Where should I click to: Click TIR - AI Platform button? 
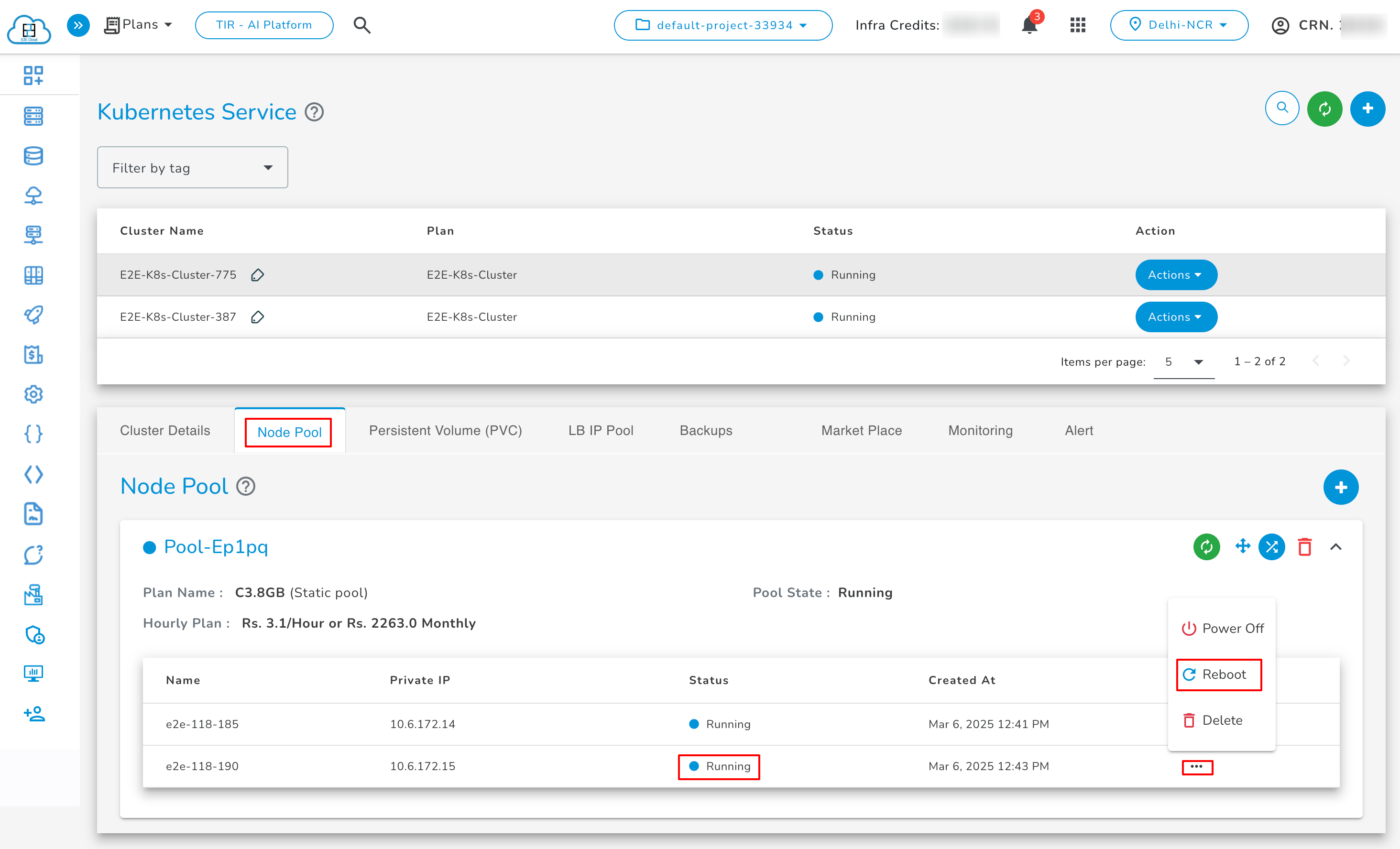[x=263, y=25]
